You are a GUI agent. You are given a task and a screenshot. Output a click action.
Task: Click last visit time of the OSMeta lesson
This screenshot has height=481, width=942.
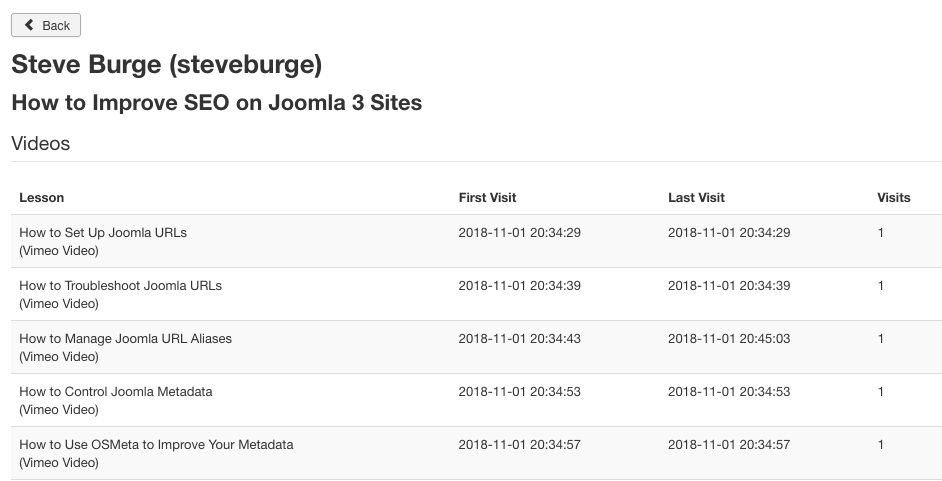729,445
